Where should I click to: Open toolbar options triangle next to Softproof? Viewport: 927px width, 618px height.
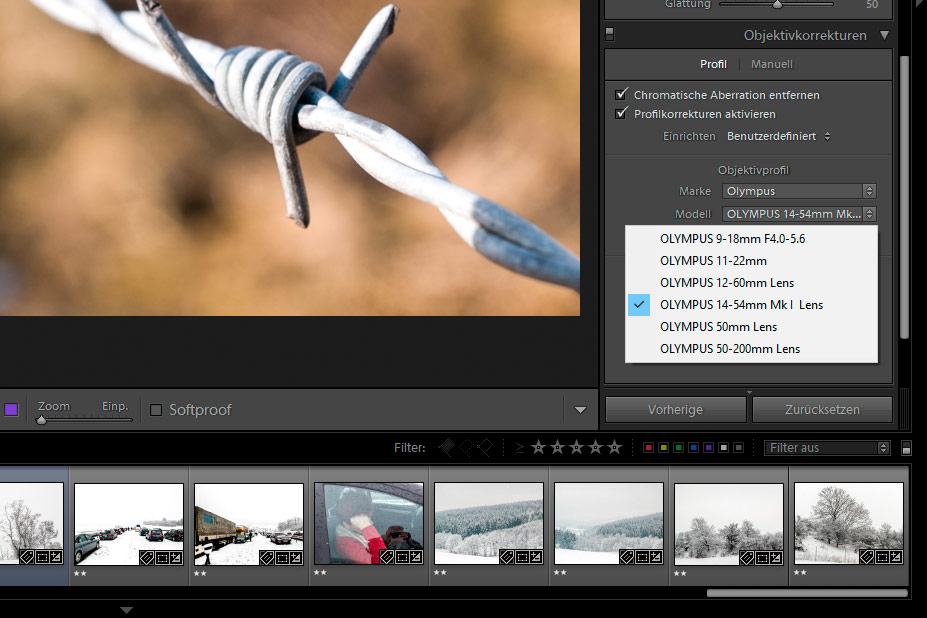coord(581,410)
